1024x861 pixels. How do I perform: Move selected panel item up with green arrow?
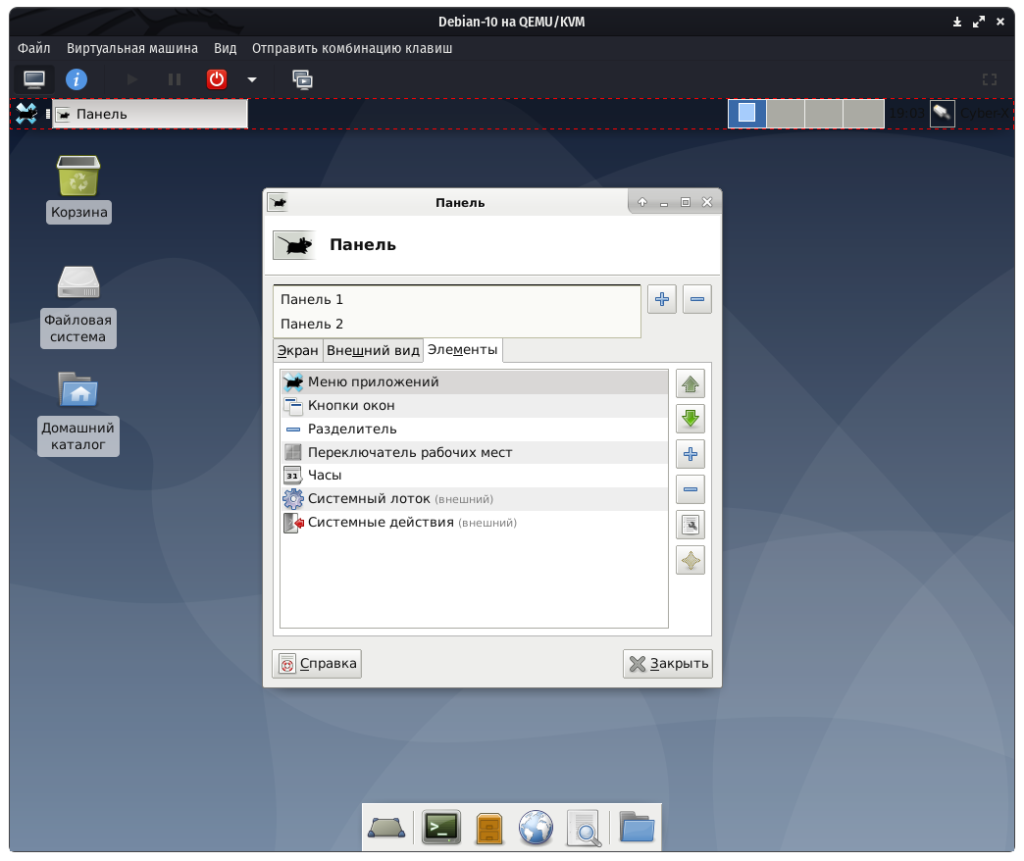[x=690, y=383]
